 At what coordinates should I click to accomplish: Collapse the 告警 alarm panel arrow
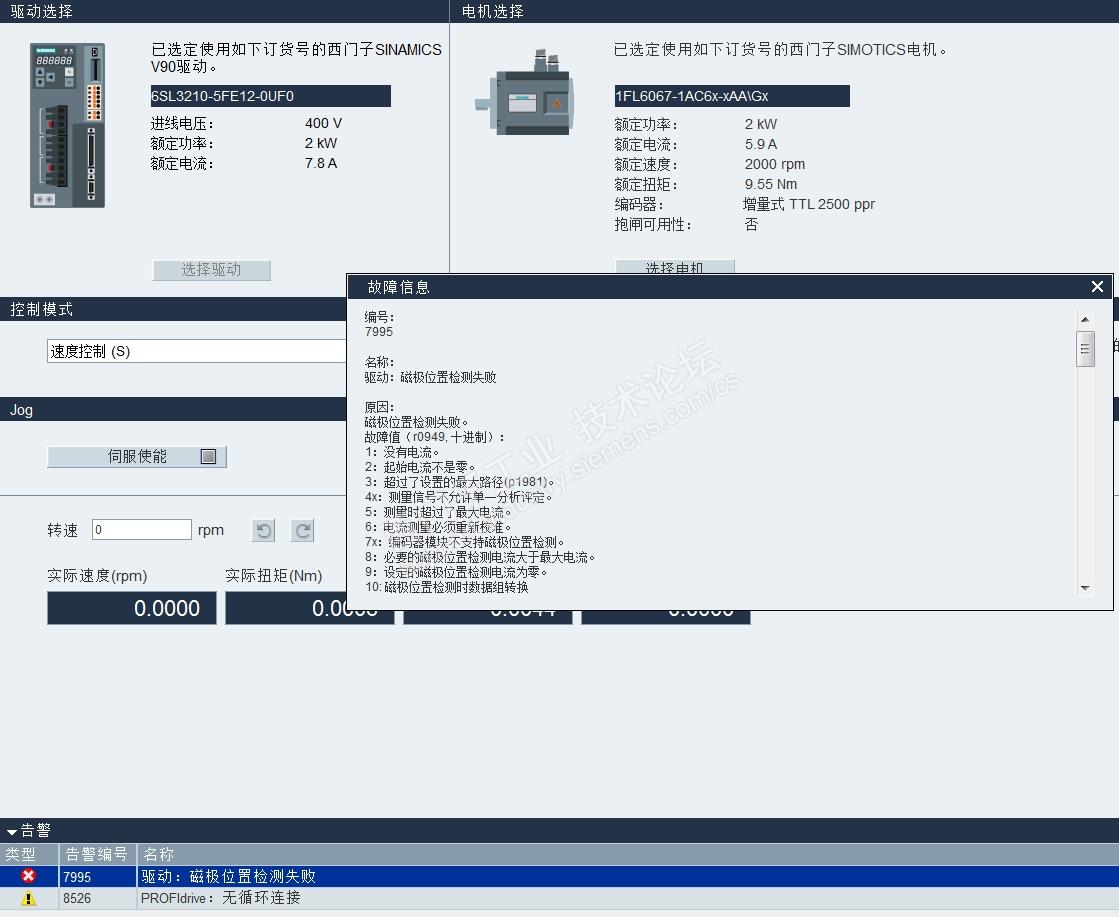tap(11, 831)
